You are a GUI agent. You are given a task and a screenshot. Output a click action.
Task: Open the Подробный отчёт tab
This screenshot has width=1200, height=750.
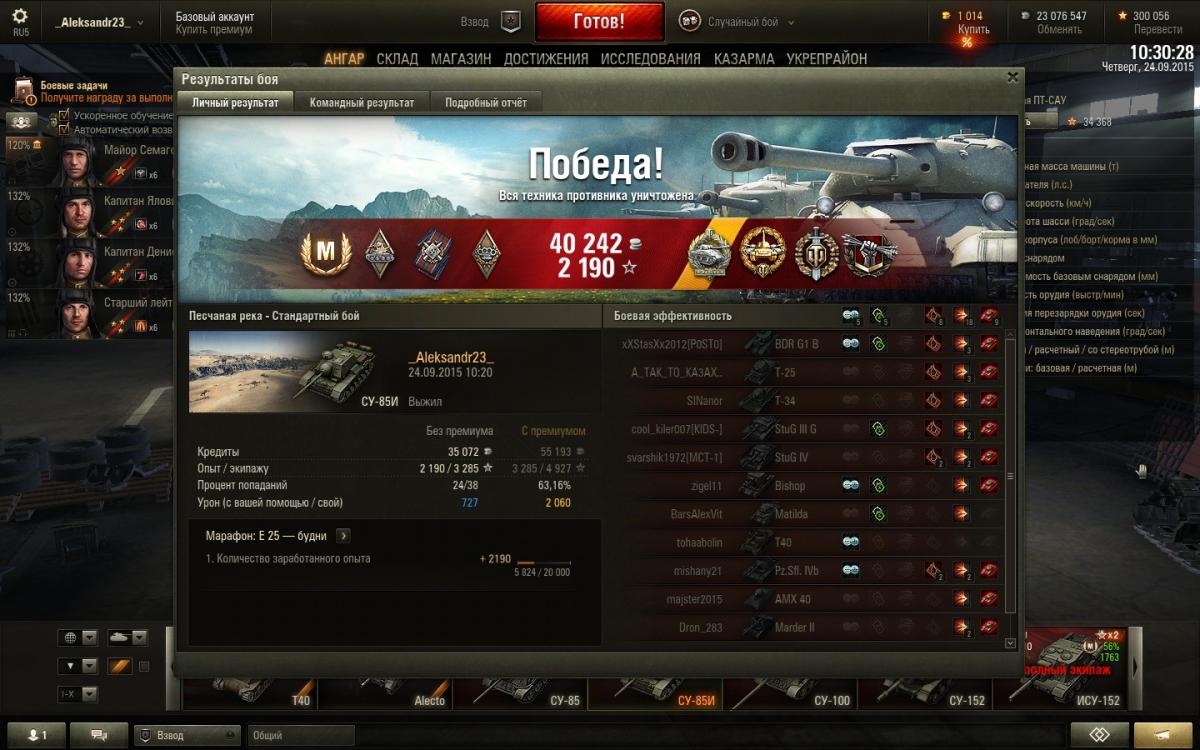click(486, 102)
